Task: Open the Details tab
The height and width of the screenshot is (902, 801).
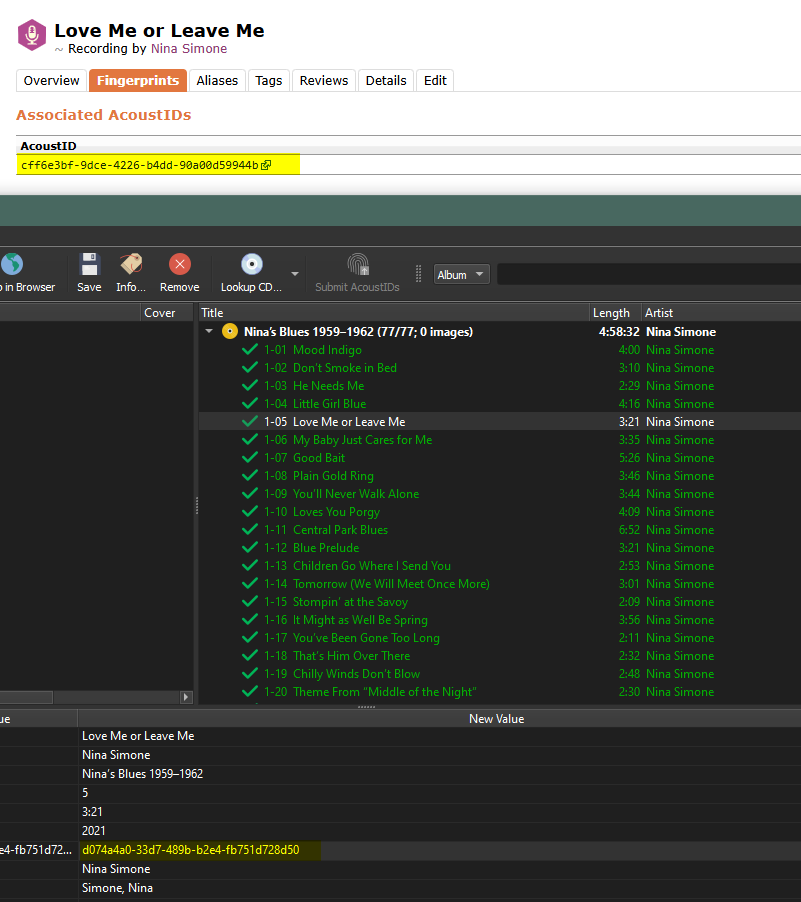Action: pyautogui.click(x=385, y=81)
